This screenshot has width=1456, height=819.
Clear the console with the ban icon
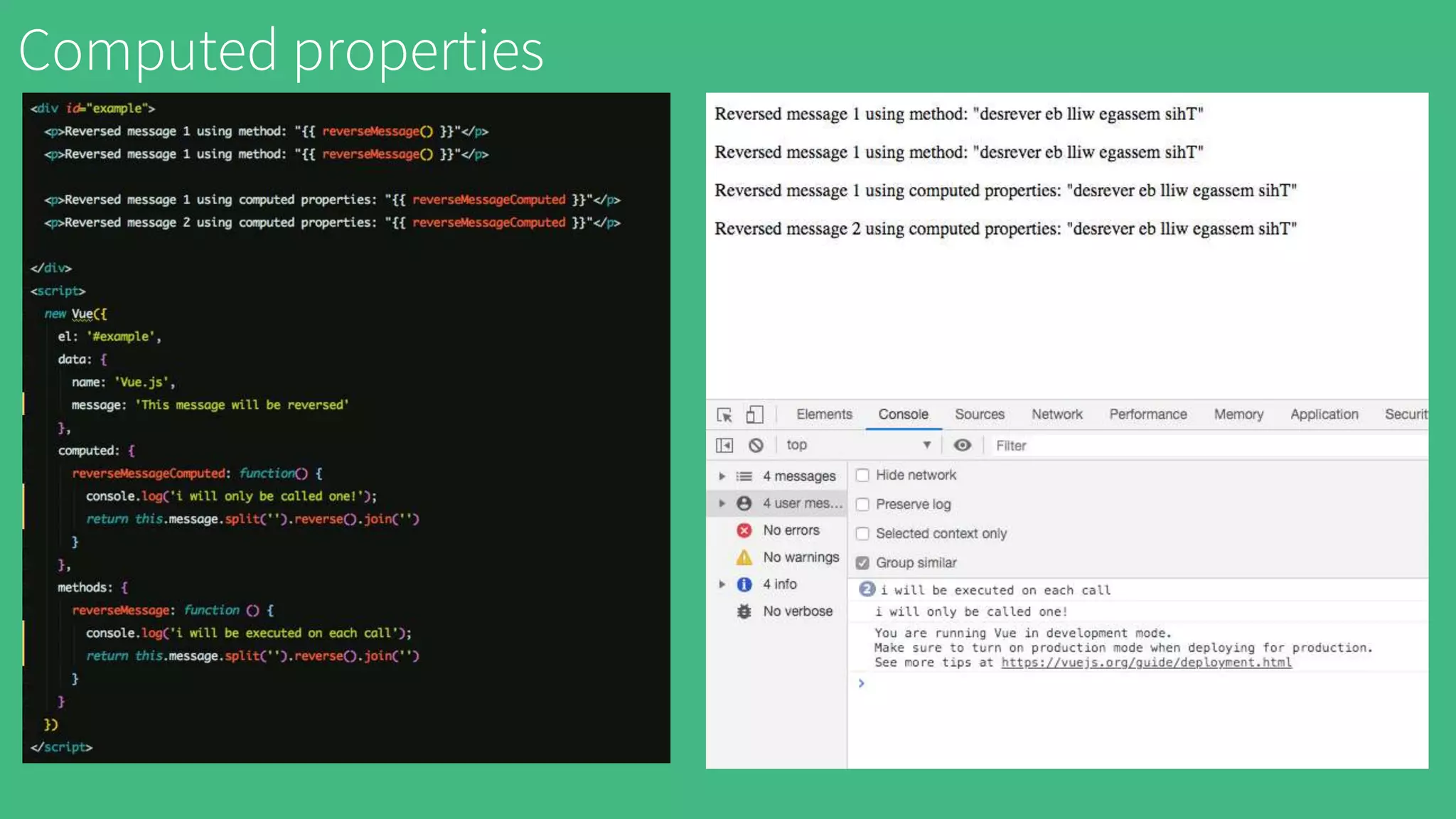(x=756, y=445)
